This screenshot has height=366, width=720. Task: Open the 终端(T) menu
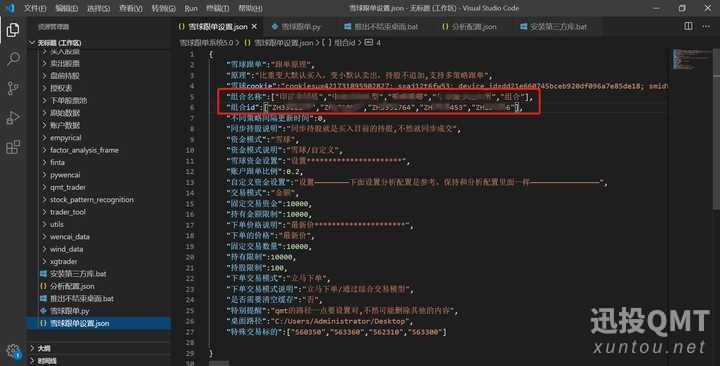[218, 8]
